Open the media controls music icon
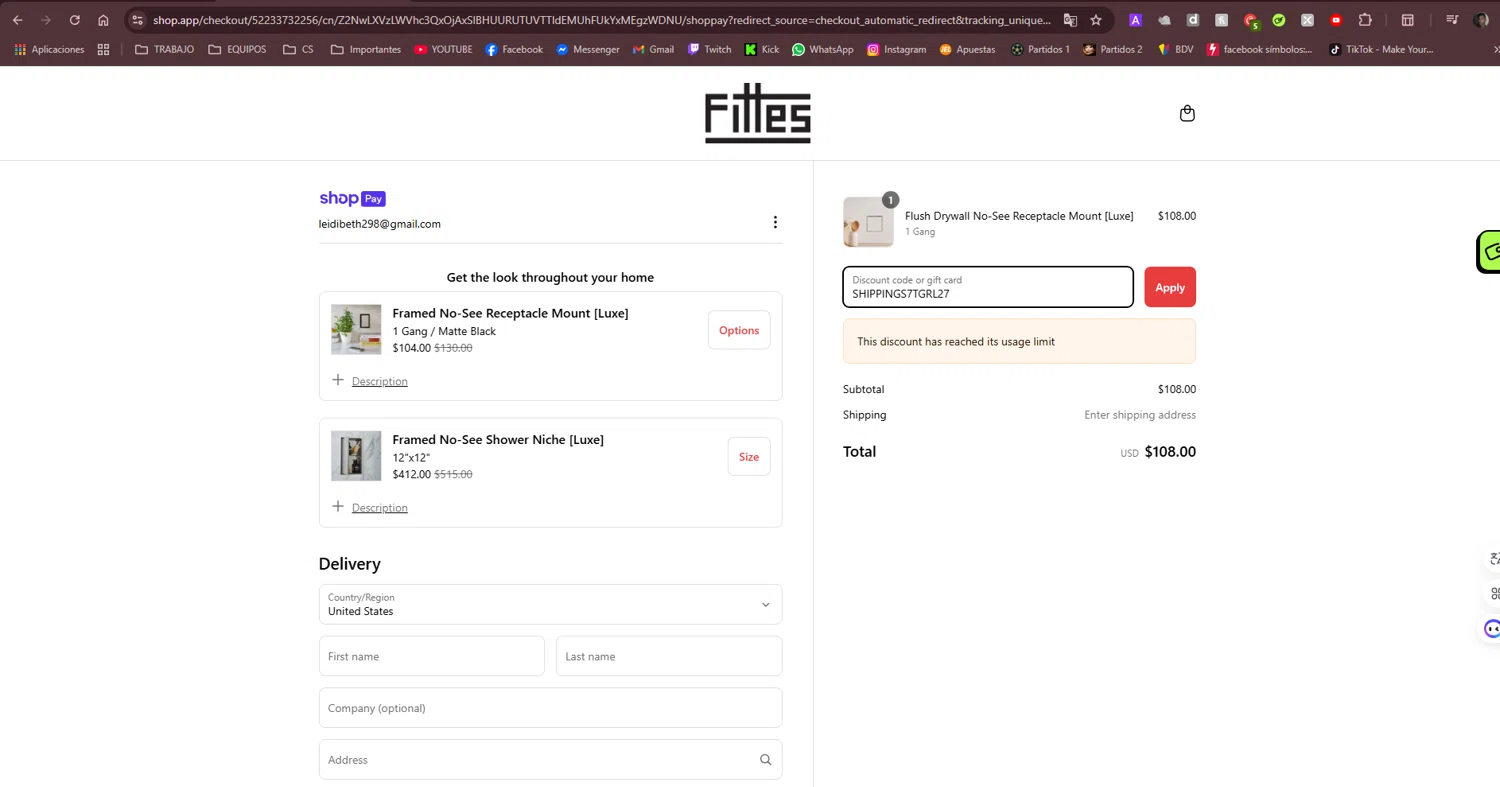This screenshot has height=787, width=1500. (1452, 20)
